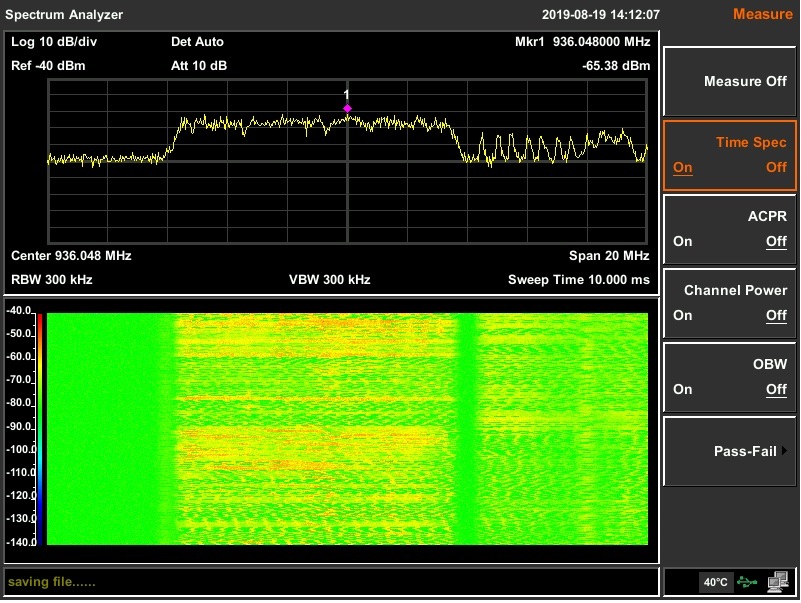Click the USB connection status icon
The width and height of the screenshot is (801, 603).
[x=747, y=582]
